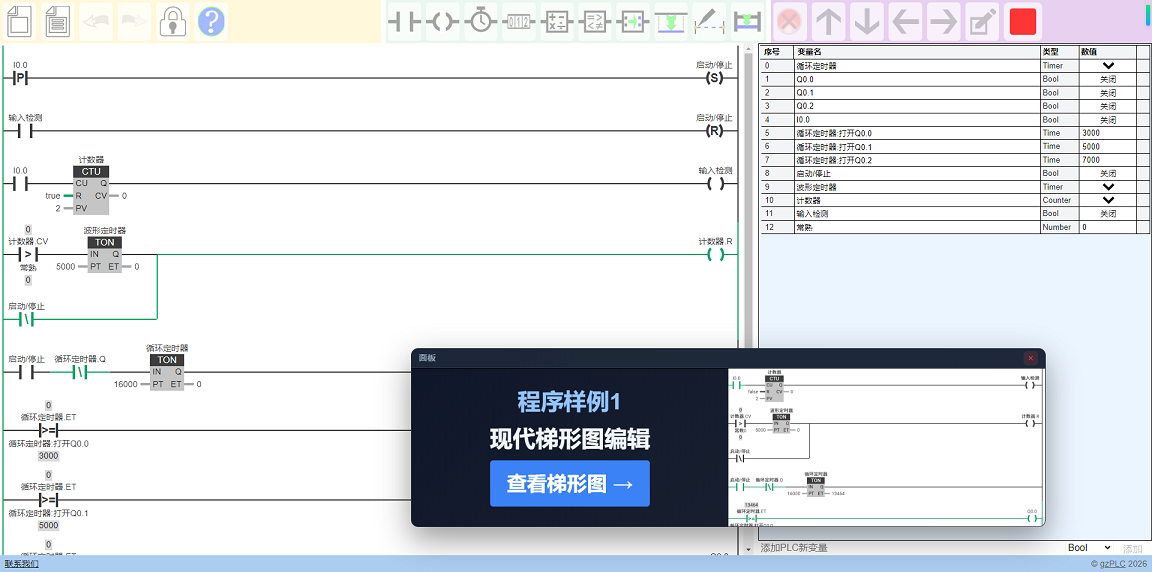Screen dimensions: 1152x572
Task: Click the insert branch between rails icon
Action: tap(748, 22)
